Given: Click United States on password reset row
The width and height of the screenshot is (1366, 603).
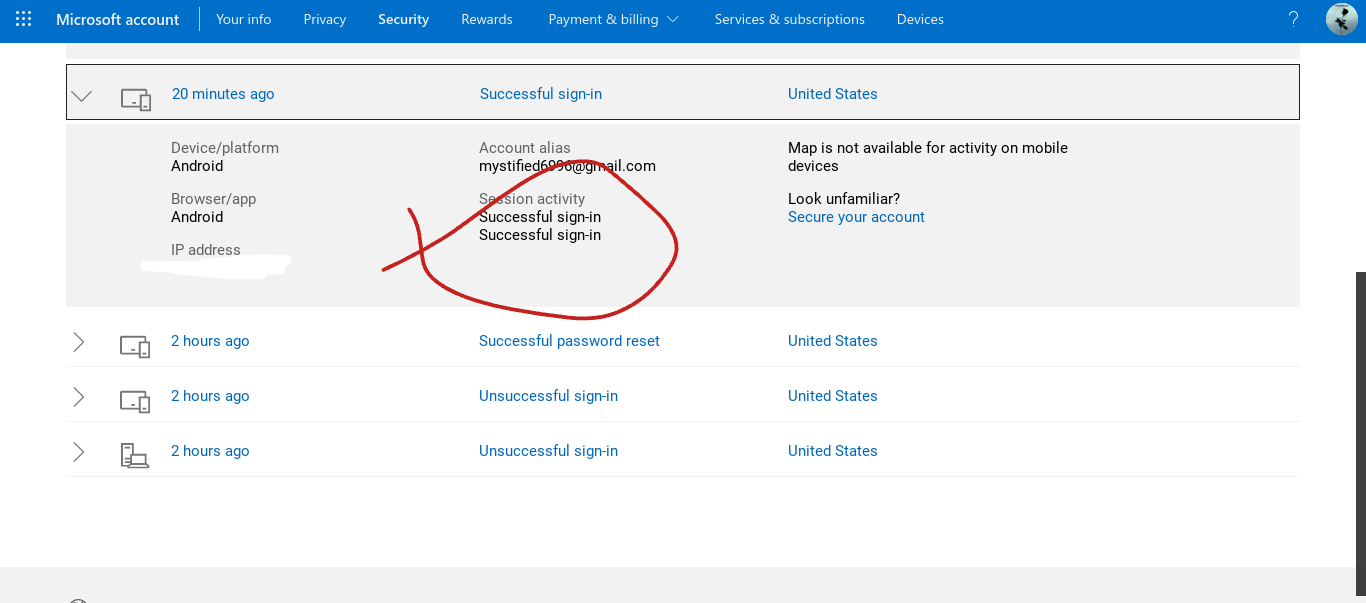Looking at the screenshot, I should pos(832,341).
